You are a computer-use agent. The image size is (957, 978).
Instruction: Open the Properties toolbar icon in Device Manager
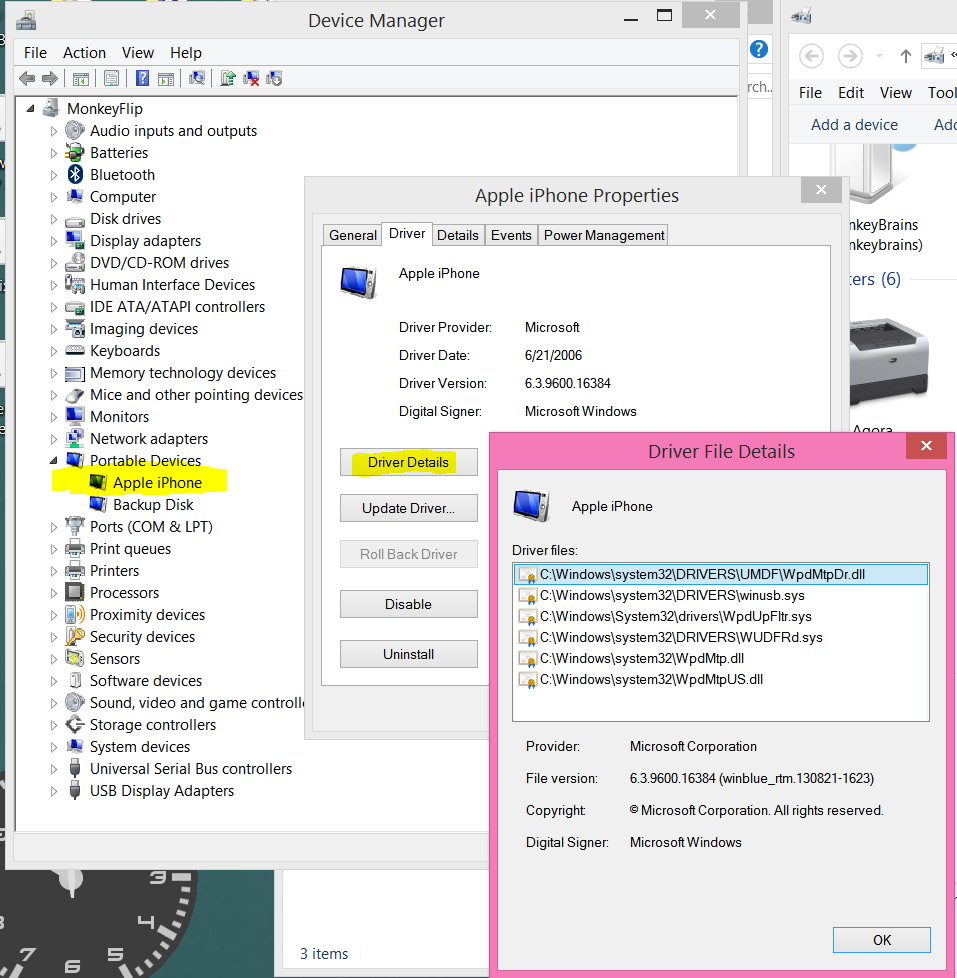pos(112,79)
